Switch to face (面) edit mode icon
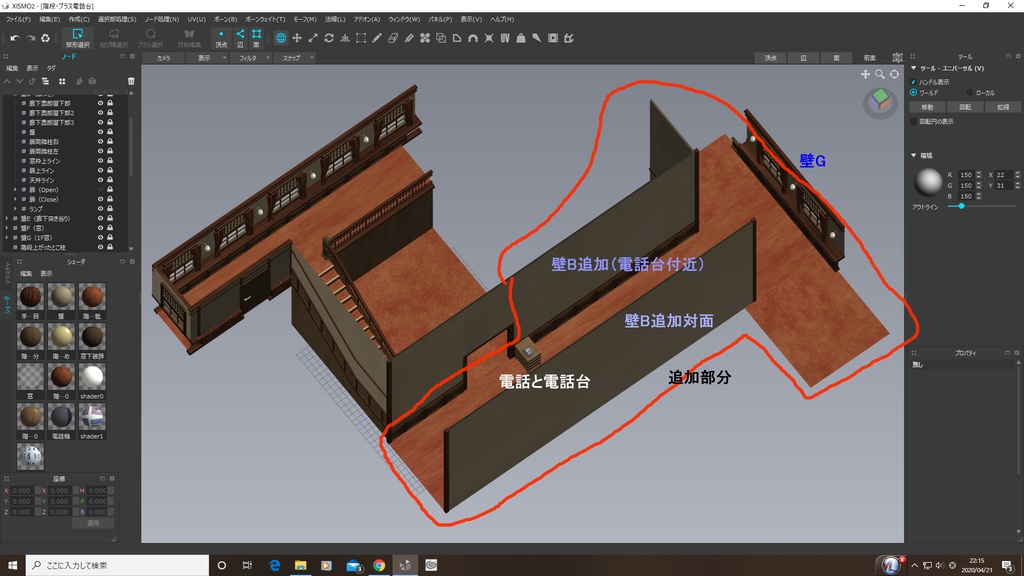 257,38
